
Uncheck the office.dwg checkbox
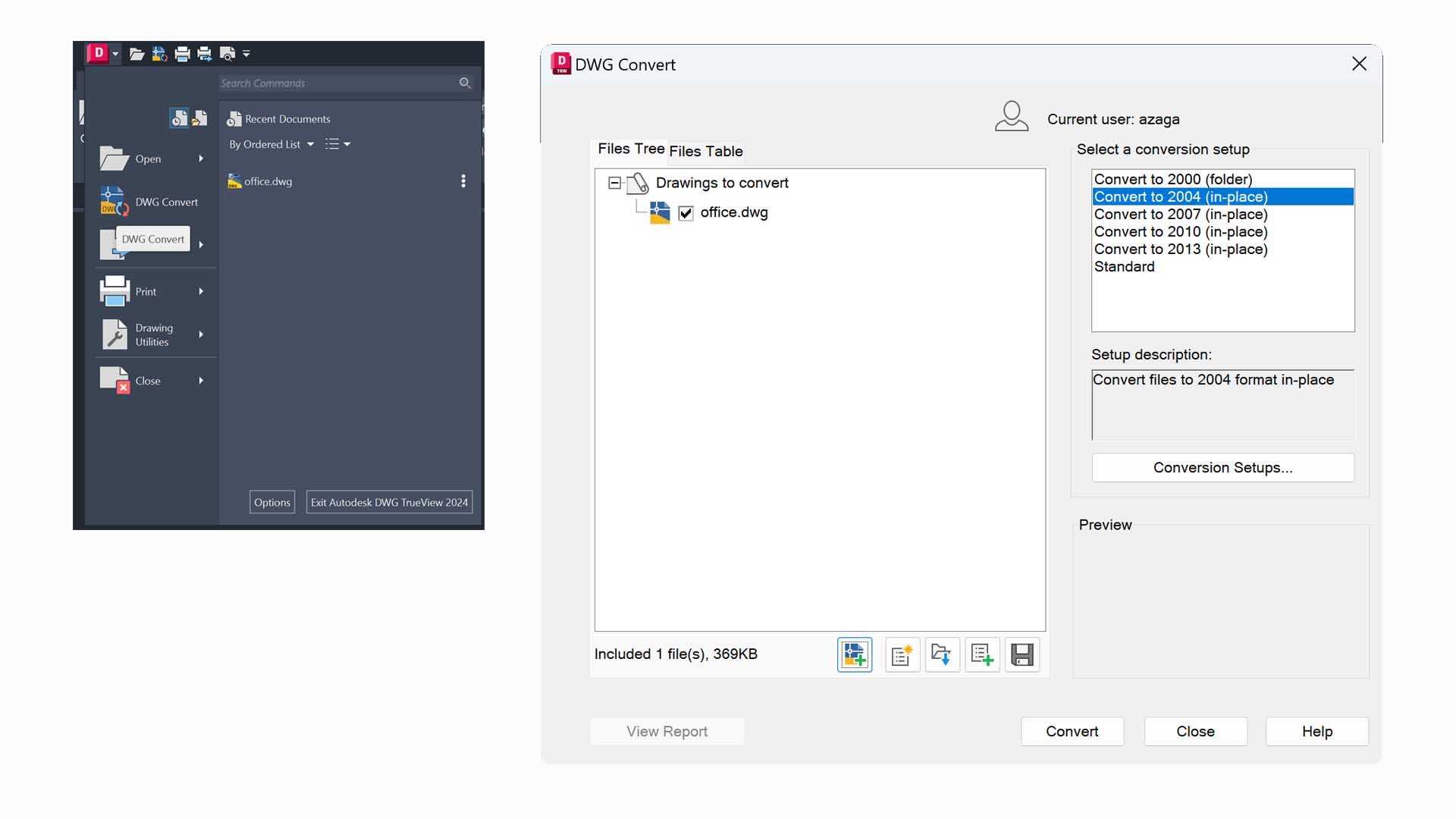tap(686, 213)
